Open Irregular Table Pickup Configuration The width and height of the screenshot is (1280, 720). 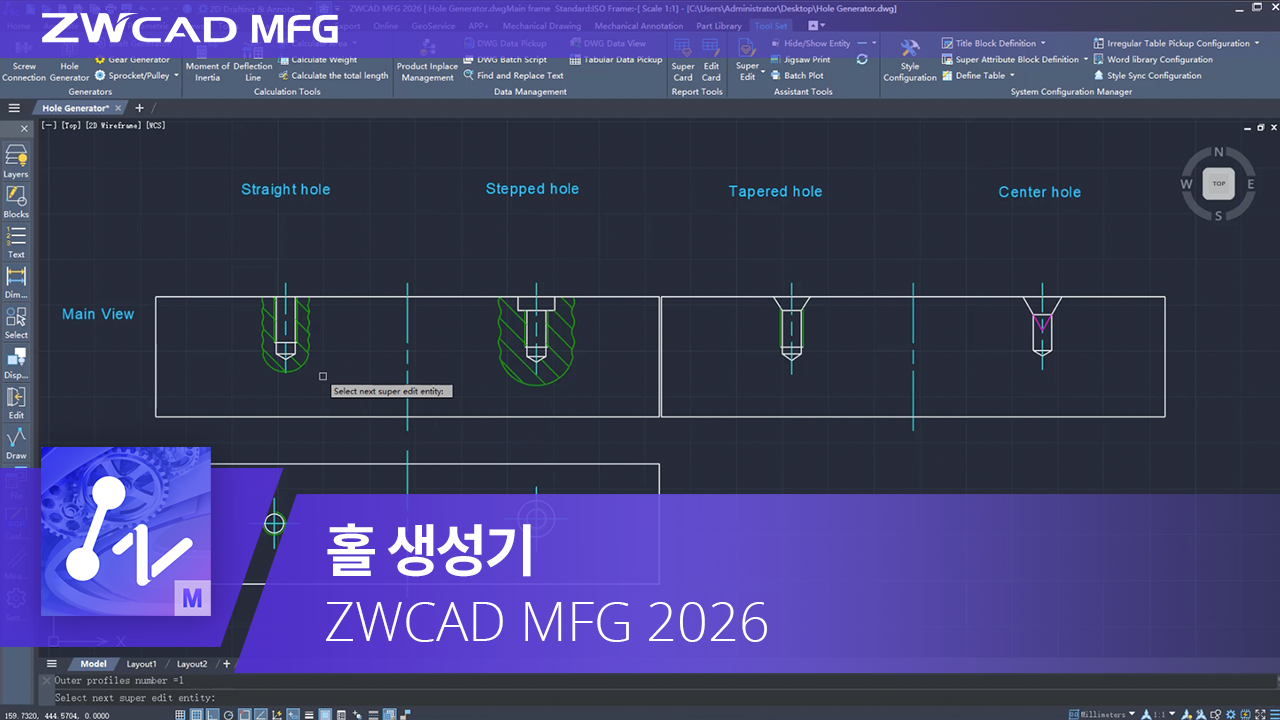1171,44
